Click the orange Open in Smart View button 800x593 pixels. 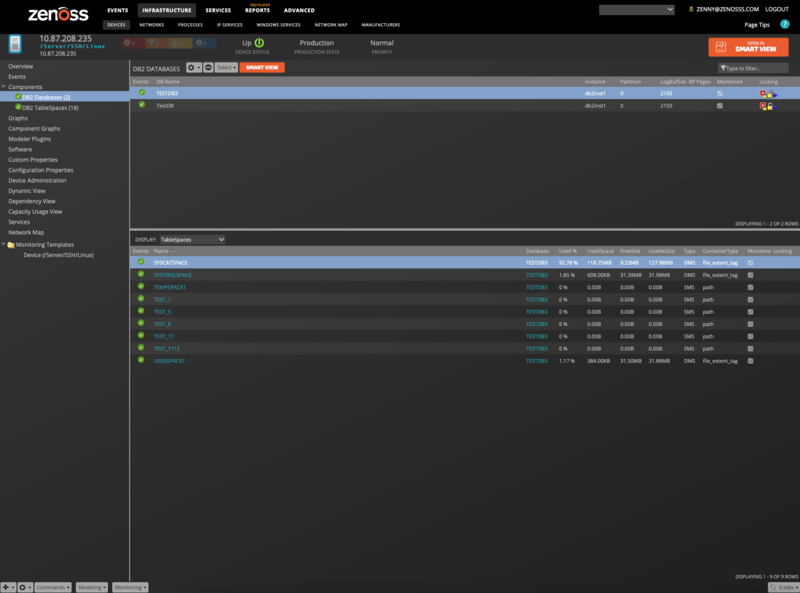748,47
